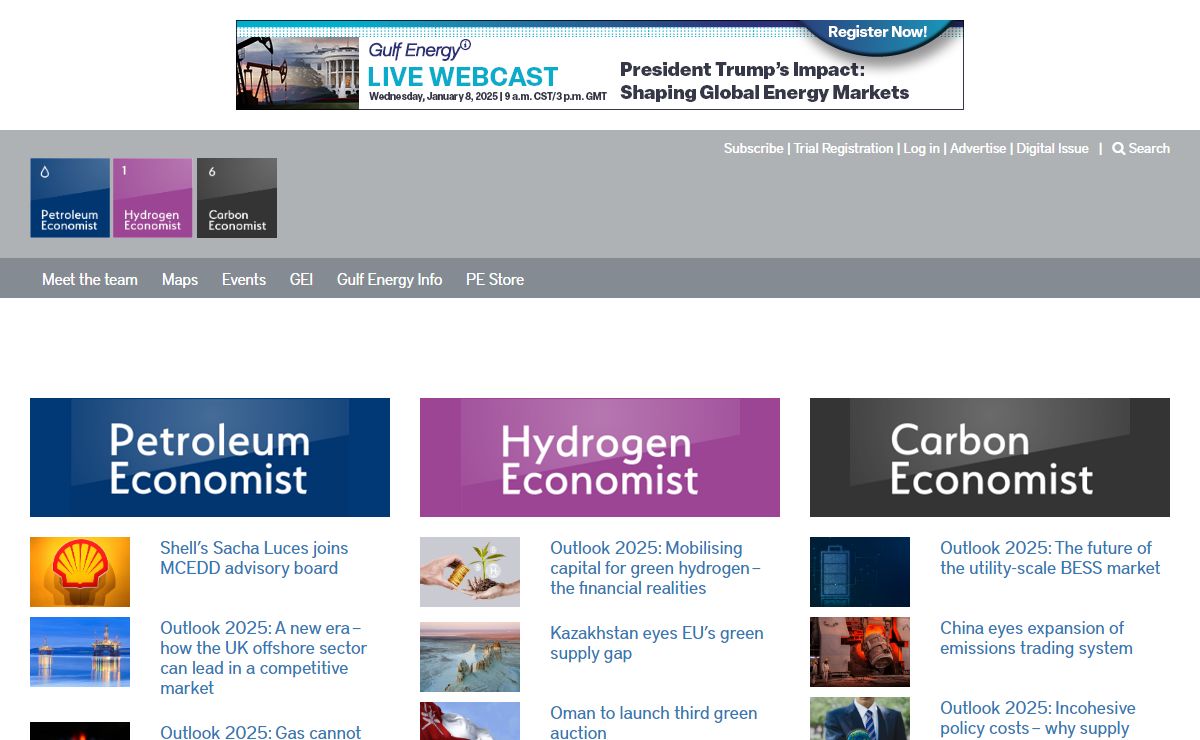Image resolution: width=1200 pixels, height=740 pixels.
Task: Click the Petroleum Economist logo tile
Action: click(x=70, y=198)
